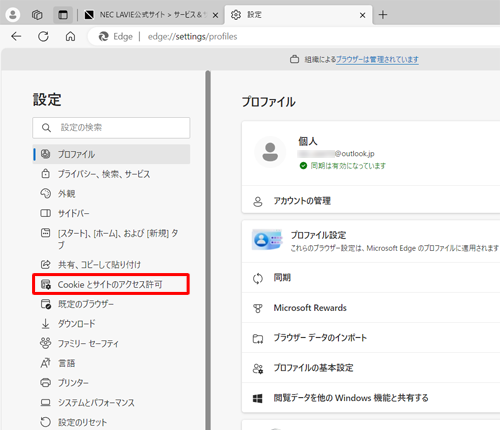Open プロファイルの基本設定 row

371,368
